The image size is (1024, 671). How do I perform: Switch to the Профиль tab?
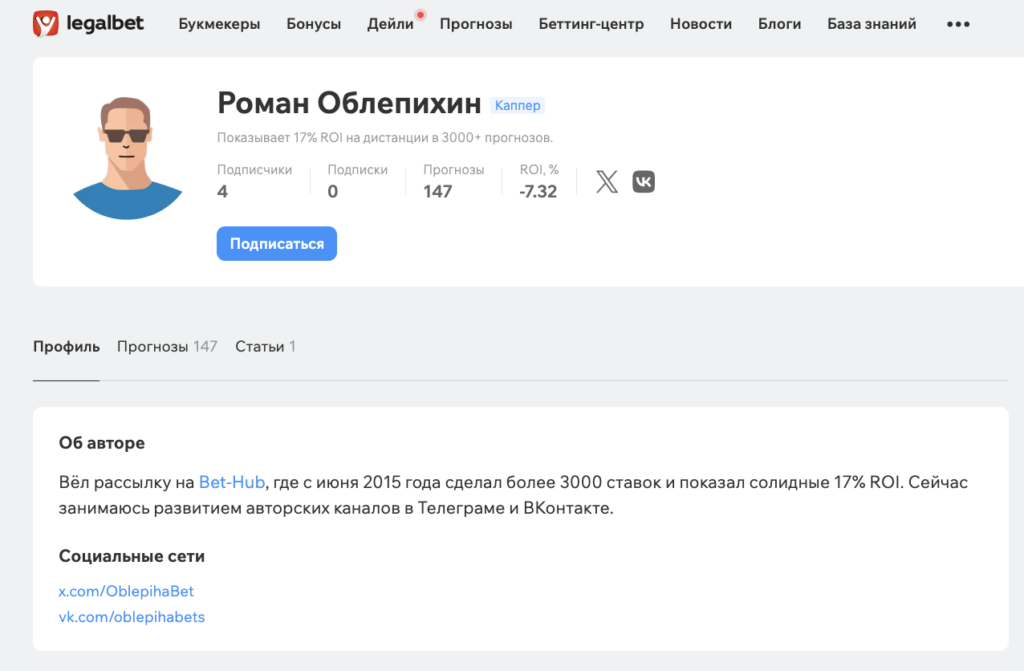click(66, 347)
